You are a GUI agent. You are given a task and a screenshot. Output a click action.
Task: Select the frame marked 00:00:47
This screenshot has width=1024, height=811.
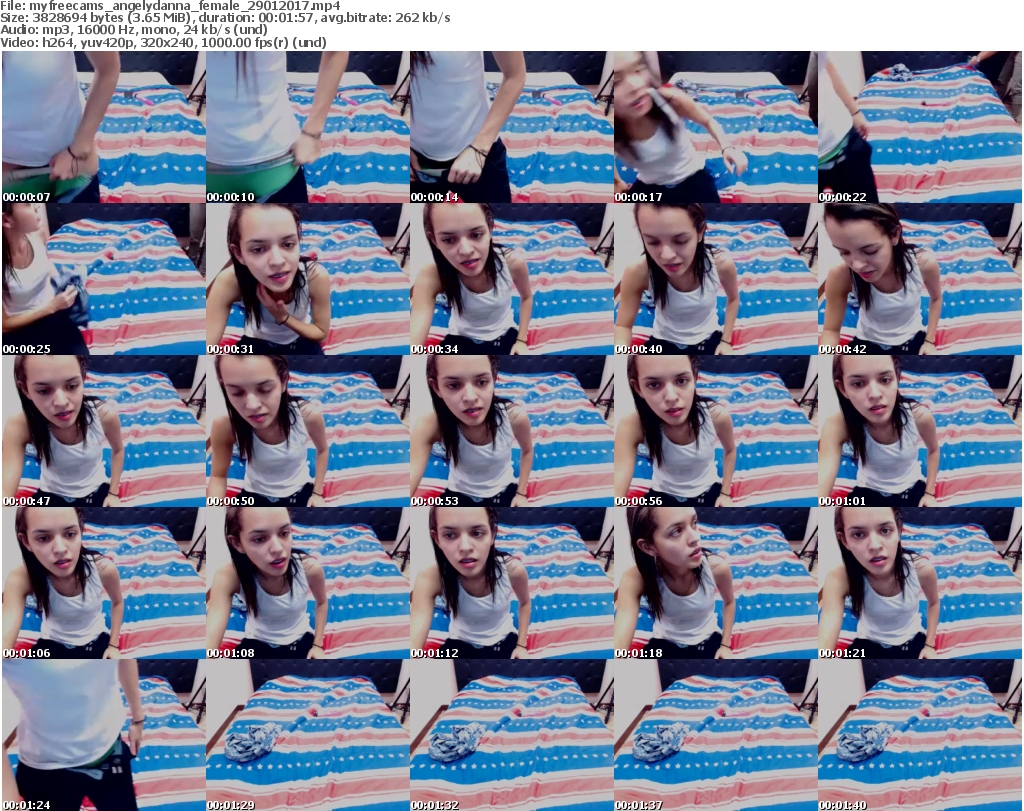point(103,431)
